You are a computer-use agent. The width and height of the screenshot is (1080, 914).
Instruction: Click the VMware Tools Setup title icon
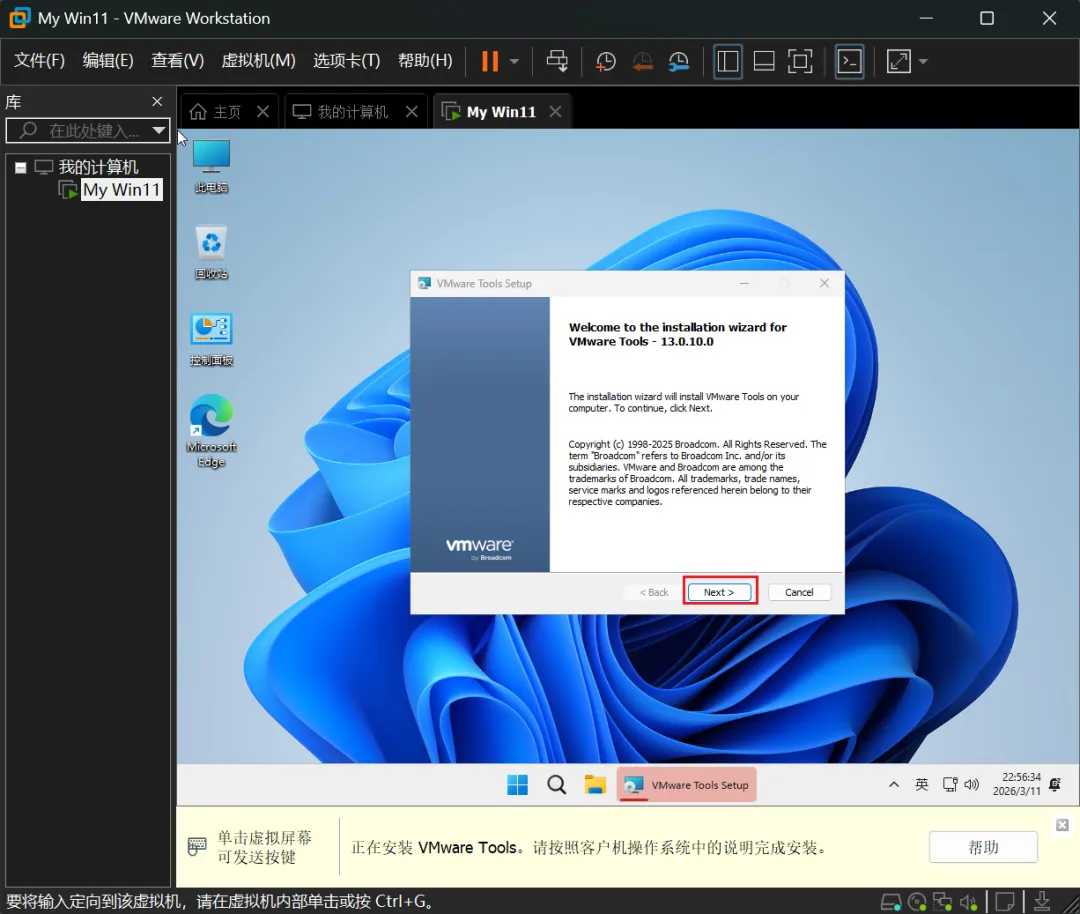[424, 283]
